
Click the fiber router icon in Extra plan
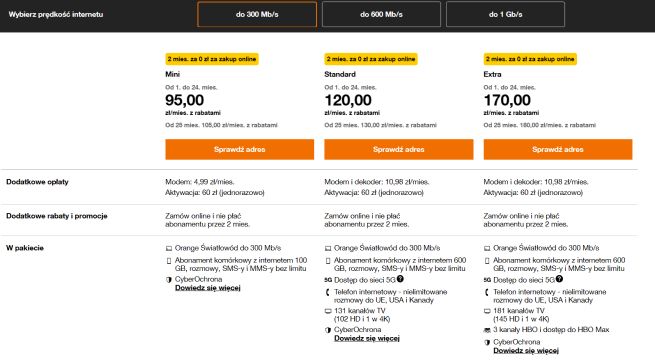[x=487, y=248]
